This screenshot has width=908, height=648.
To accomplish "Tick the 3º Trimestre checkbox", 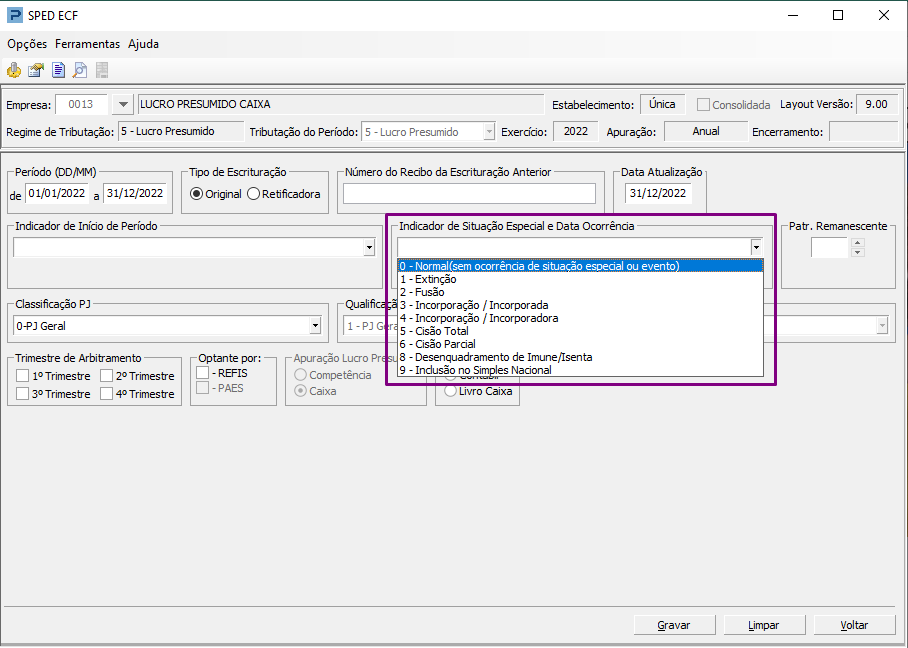I will tap(23, 394).
